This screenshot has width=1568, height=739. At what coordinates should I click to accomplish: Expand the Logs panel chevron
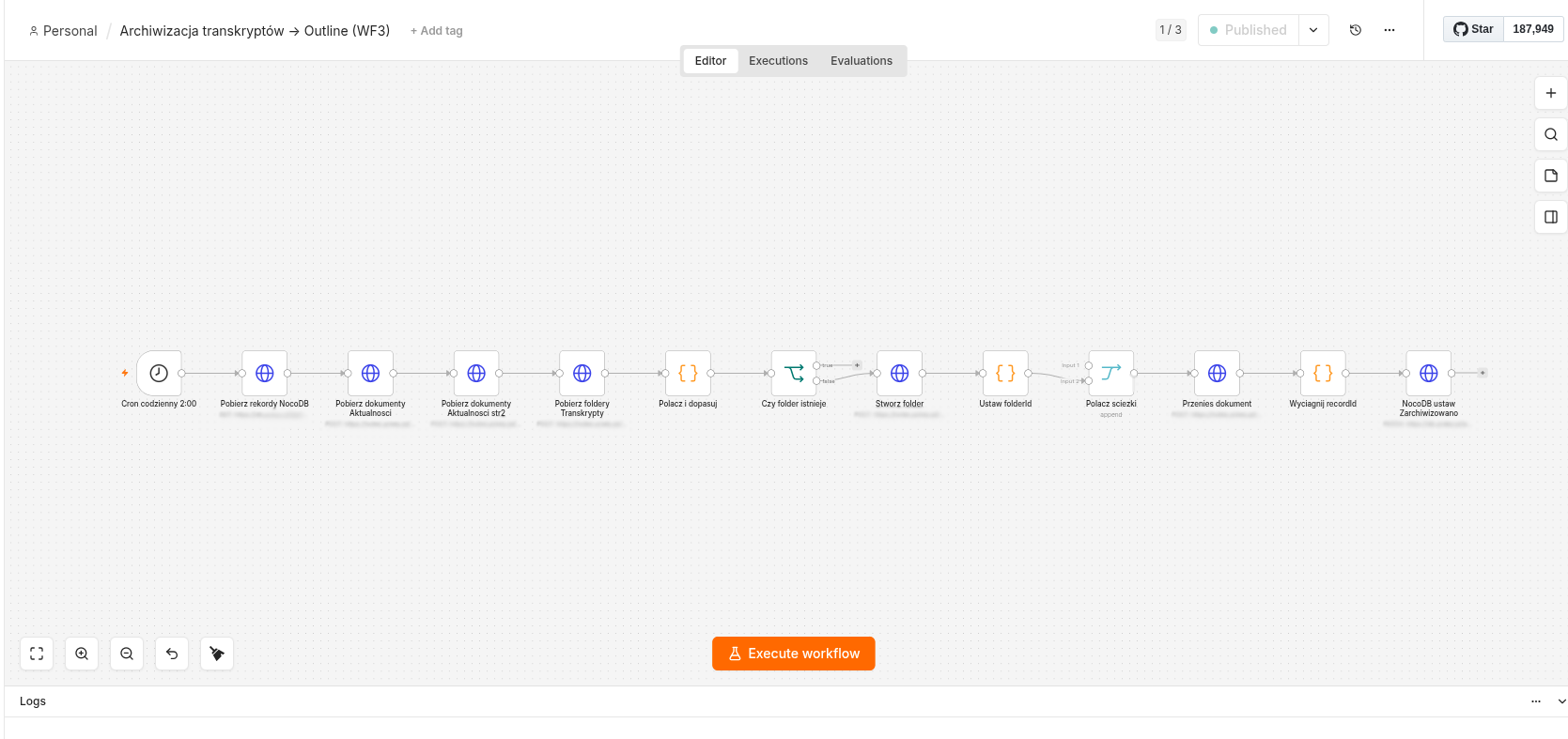pos(1561,701)
